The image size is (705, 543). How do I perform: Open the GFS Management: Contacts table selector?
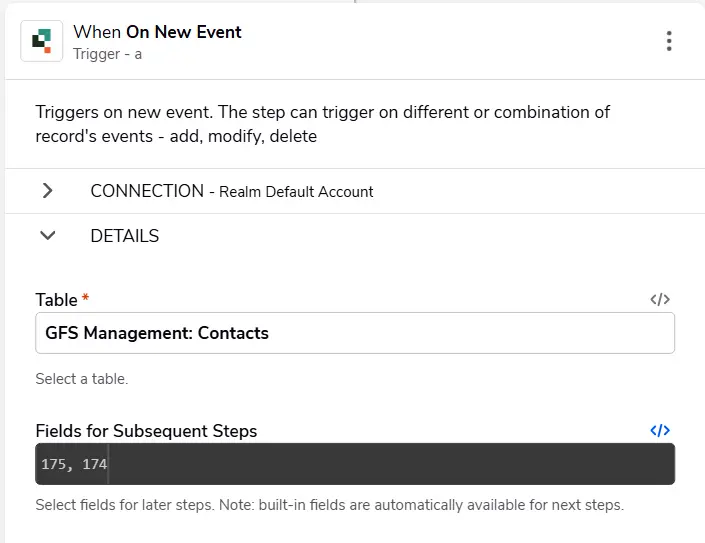point(355,333)
